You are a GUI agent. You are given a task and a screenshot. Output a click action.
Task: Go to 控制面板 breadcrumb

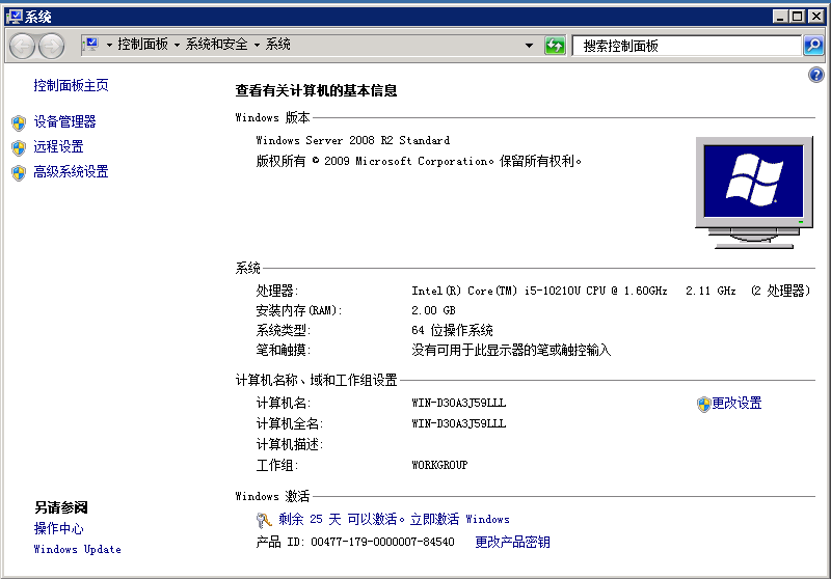click(x=143, y=44)
